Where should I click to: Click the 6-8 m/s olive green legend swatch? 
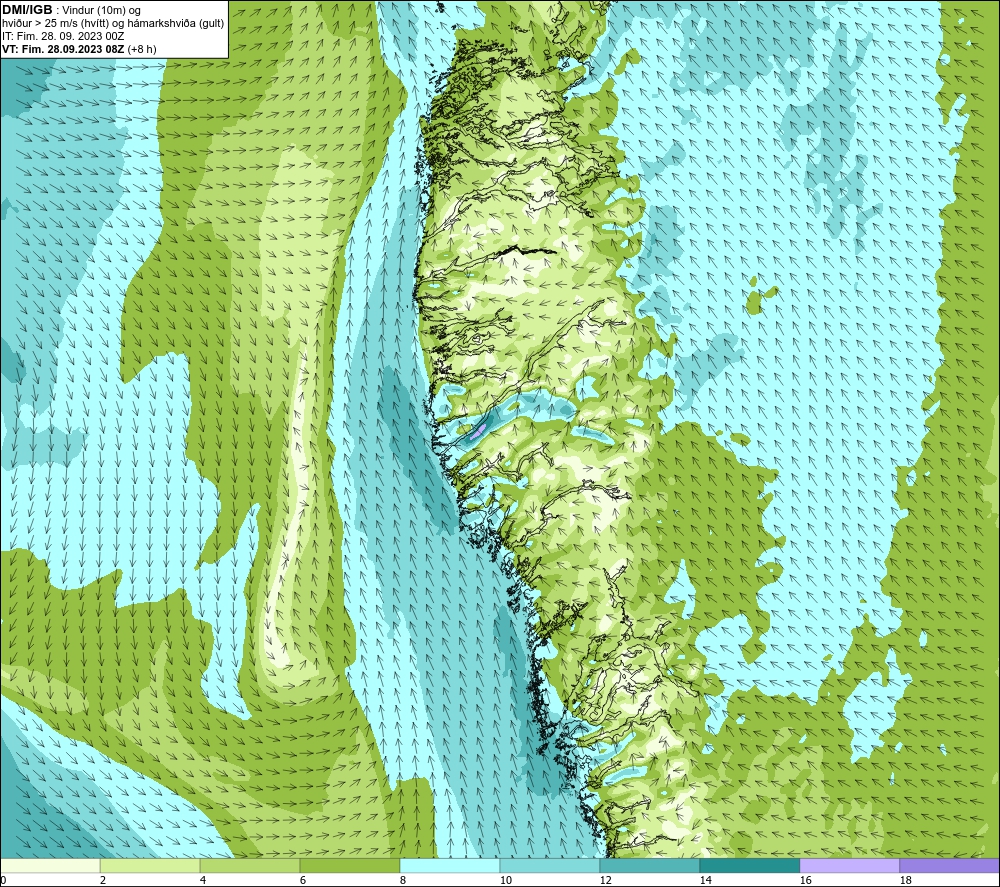tap(349, 865)
